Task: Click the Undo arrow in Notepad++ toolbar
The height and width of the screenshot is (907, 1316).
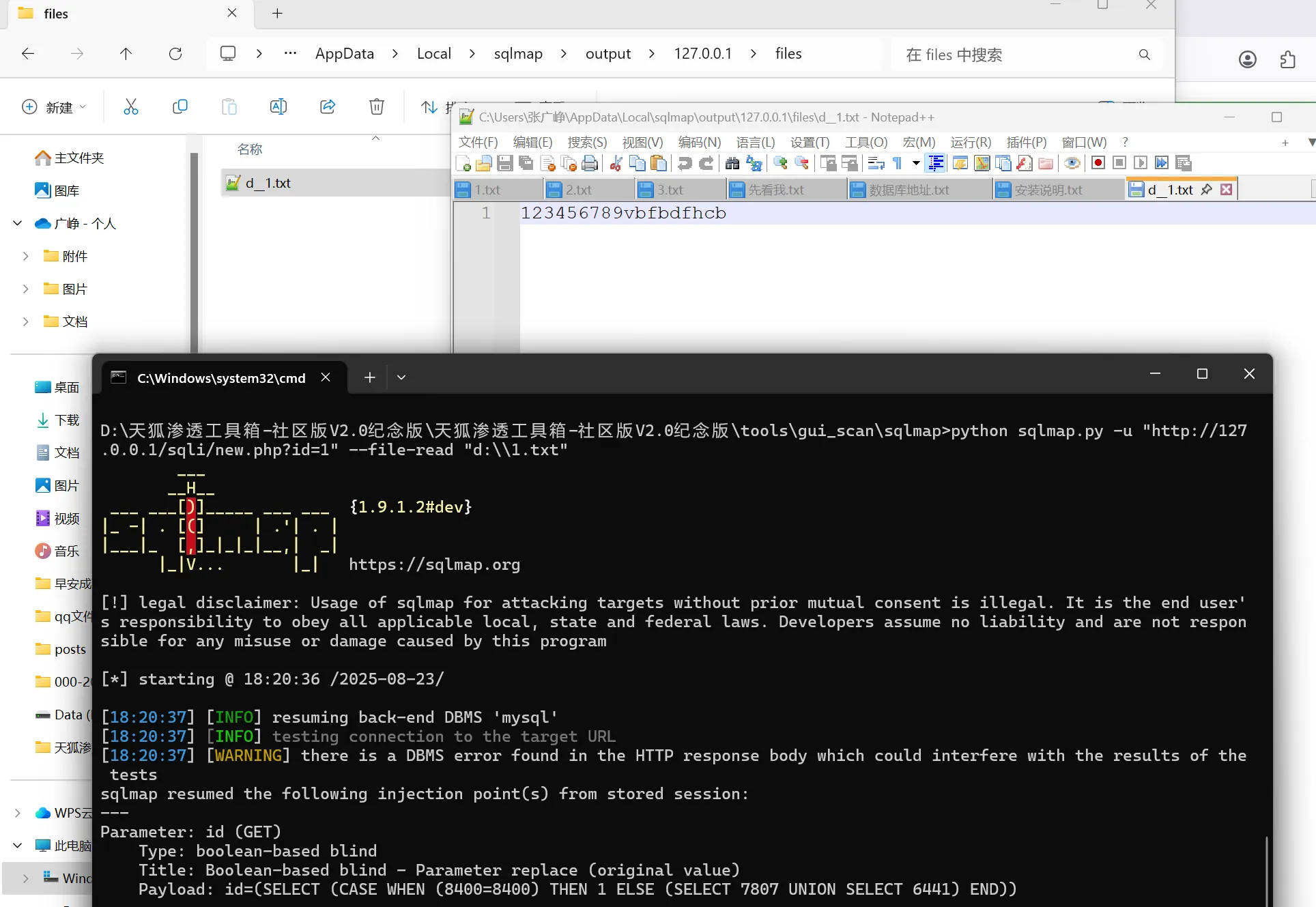Action: pyautogui.click(x=685, y=163)
